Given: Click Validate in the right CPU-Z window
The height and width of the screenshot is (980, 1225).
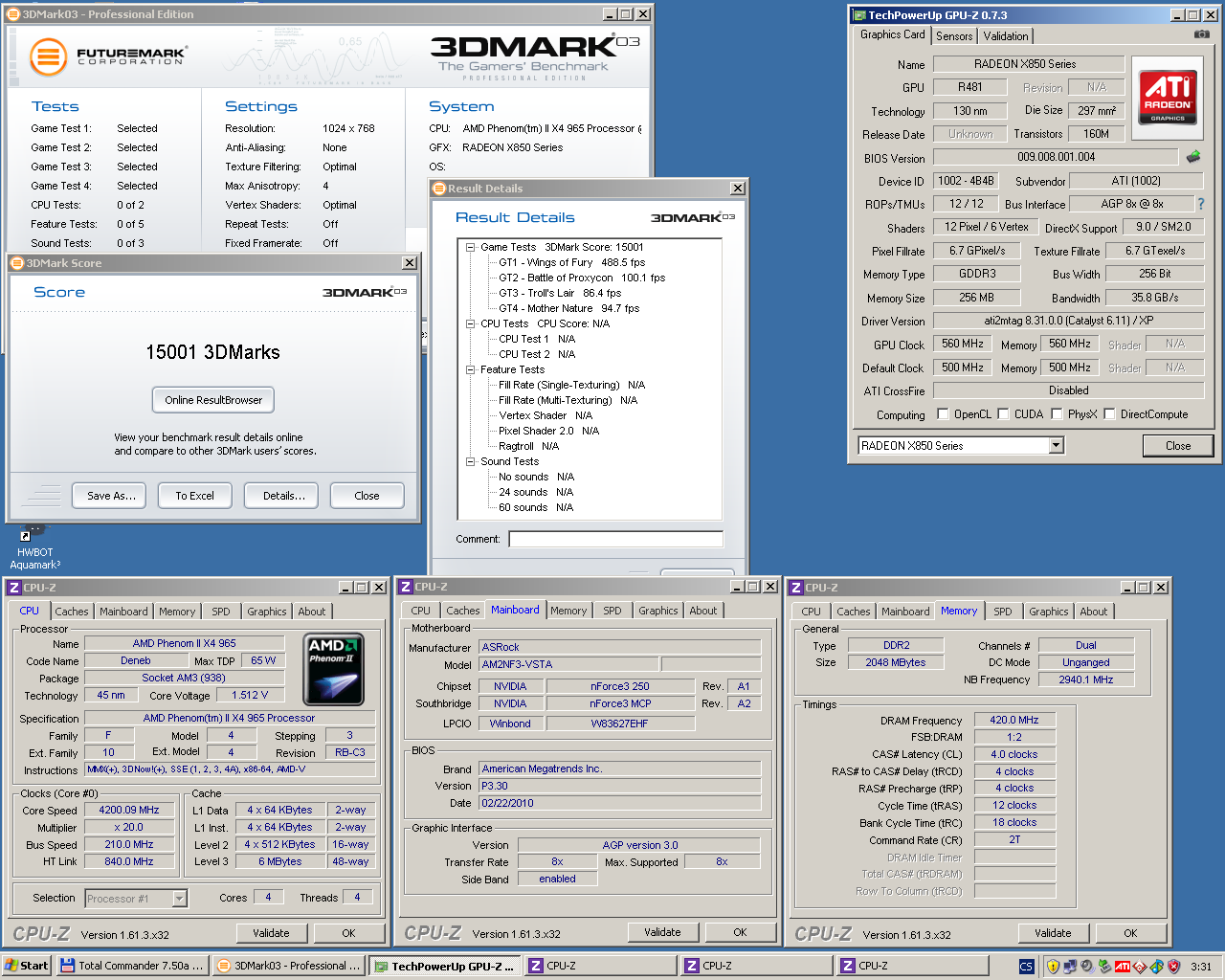Looking at the screenshot, I should click(1053, 933).
